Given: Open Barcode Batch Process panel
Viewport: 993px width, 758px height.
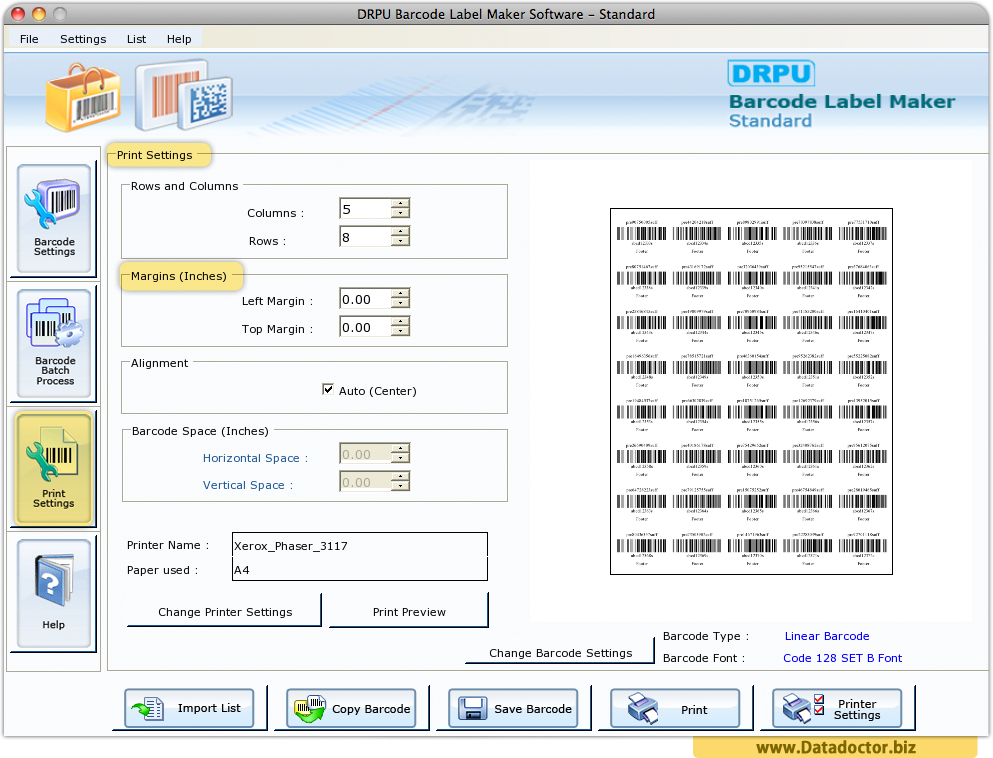Looking at the screenshot, I should pos(54,343).
